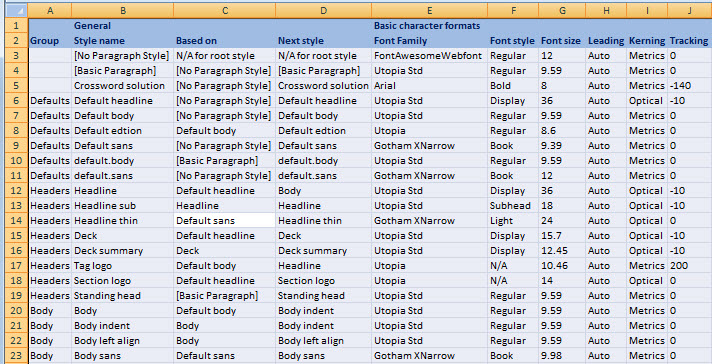Screen dimensions: 712x364
Task: Select the '10.46' font size cell
Action: click(562, 265)
